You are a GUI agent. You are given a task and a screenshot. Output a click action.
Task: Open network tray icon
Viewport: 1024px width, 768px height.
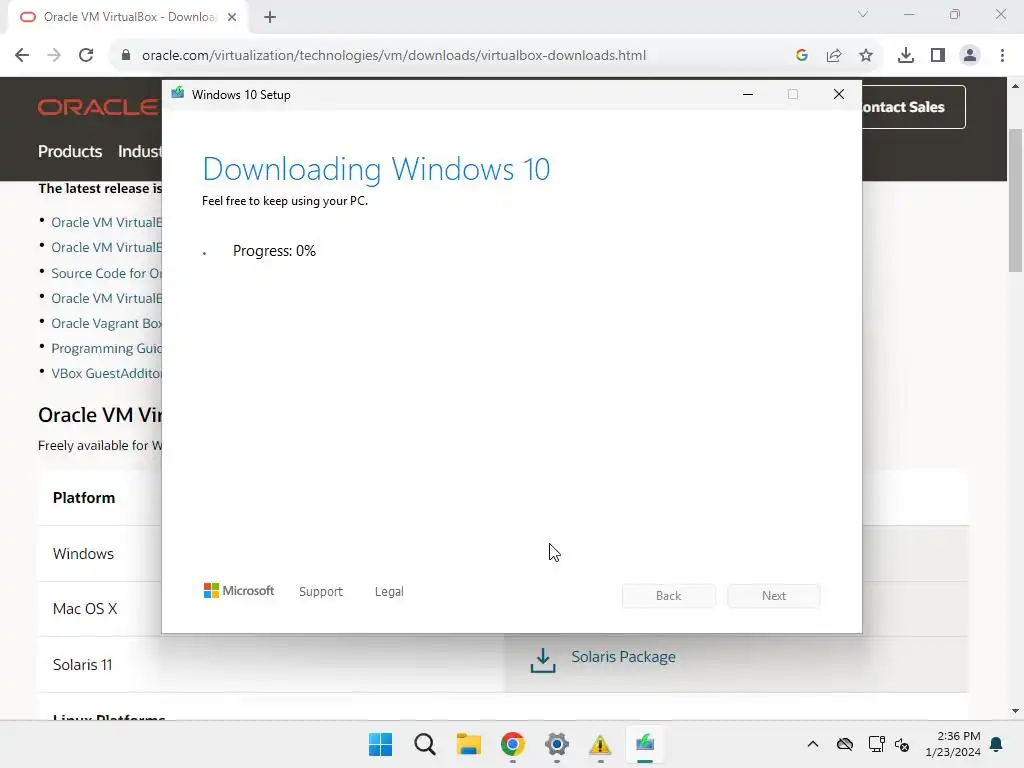[x=876, y=744]
